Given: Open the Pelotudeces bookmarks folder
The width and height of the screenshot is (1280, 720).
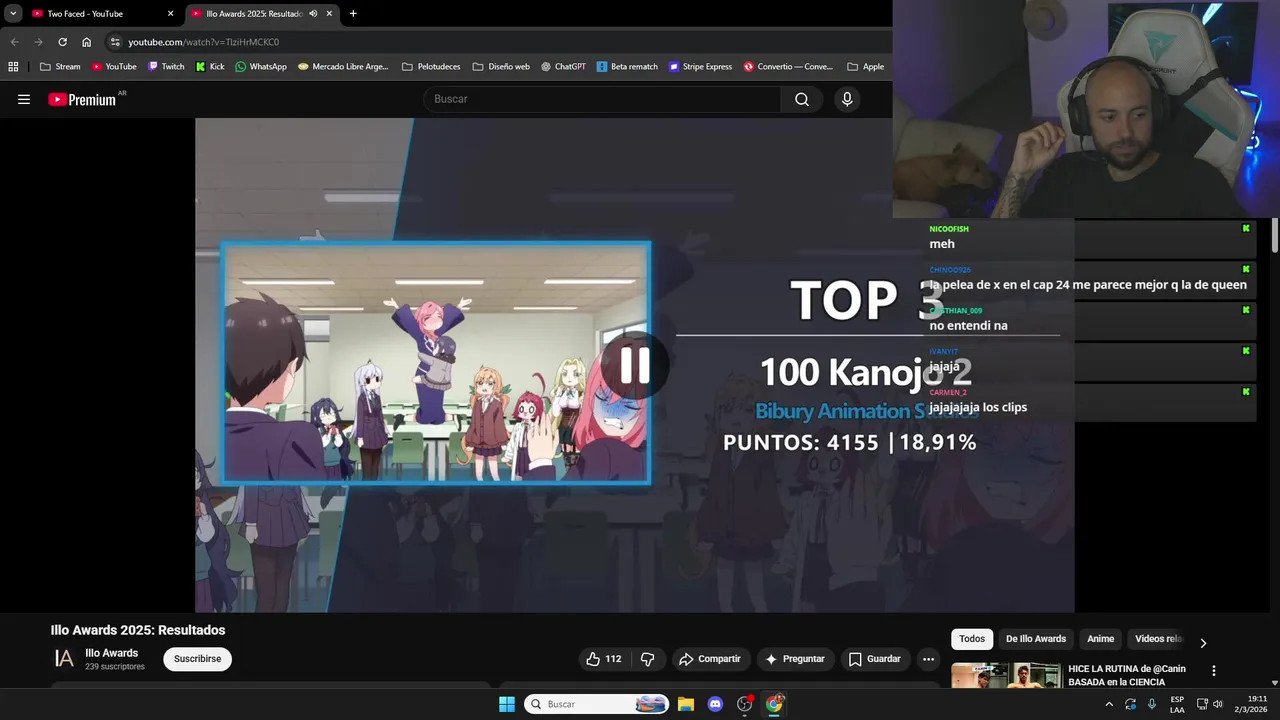Looking at the screenshot, I should 431,67.
